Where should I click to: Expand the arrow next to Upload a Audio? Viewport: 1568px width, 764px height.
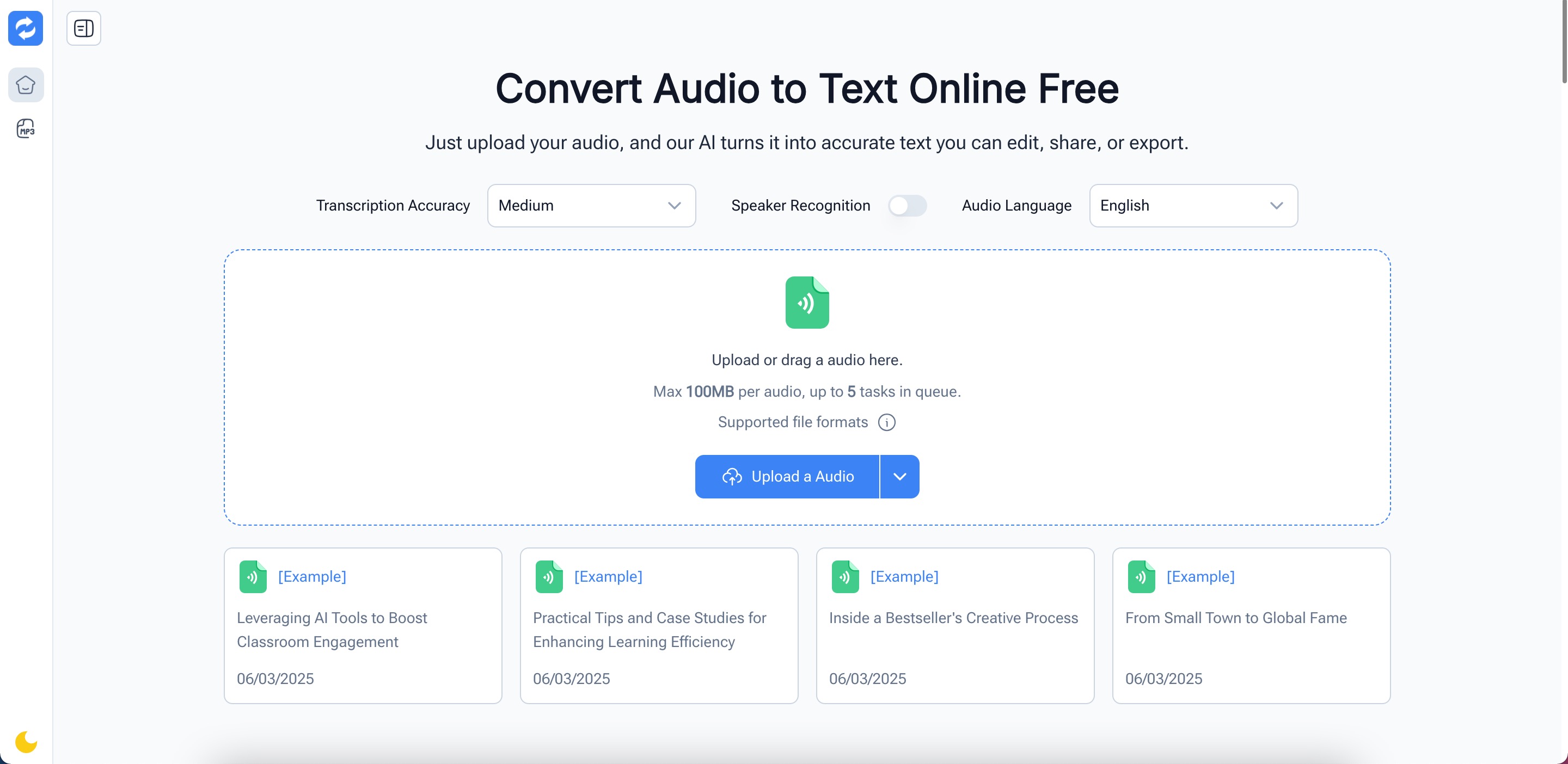point(899,476)
